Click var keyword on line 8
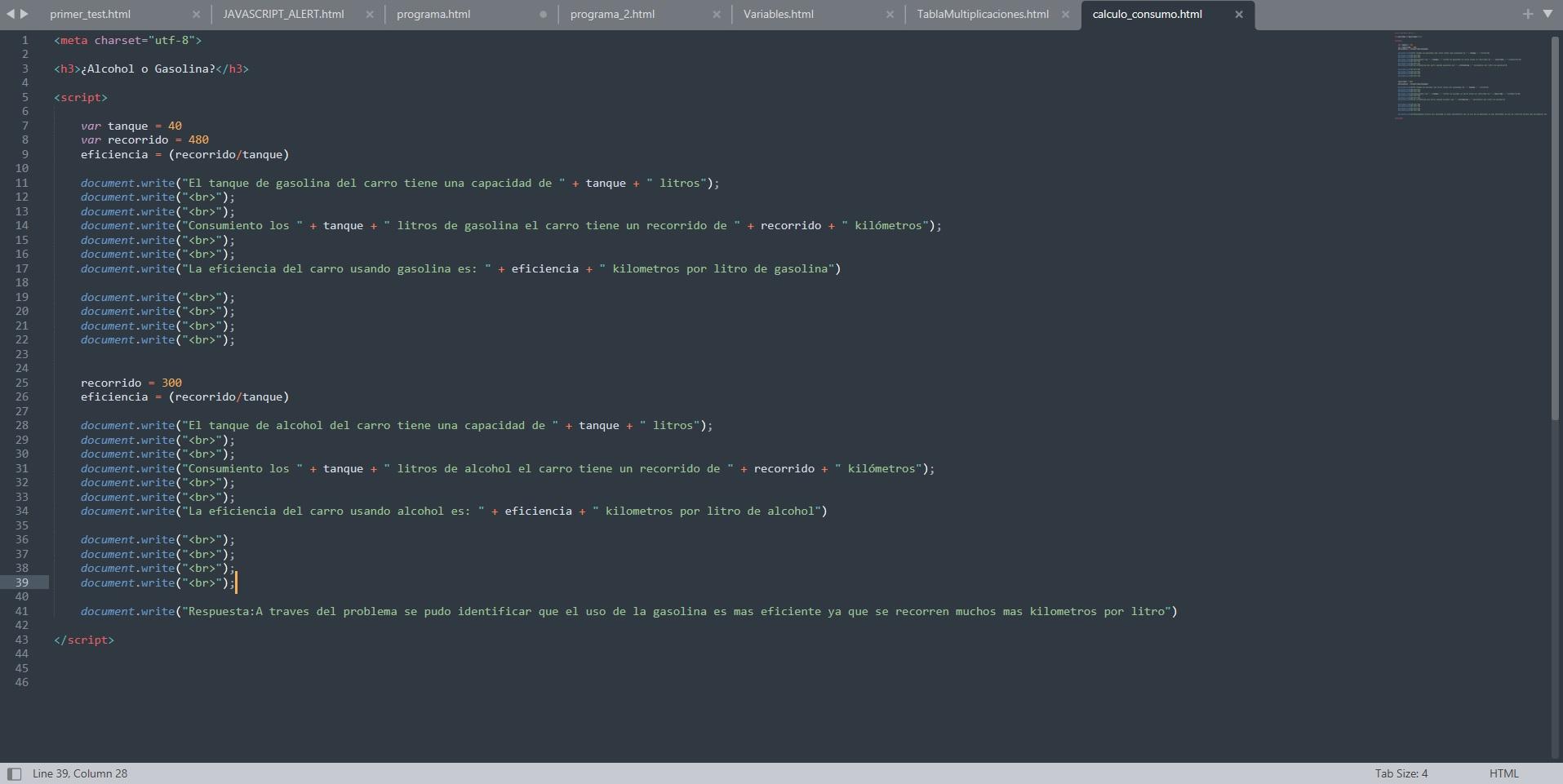1563x784 pixels. (x=91, y=140)
